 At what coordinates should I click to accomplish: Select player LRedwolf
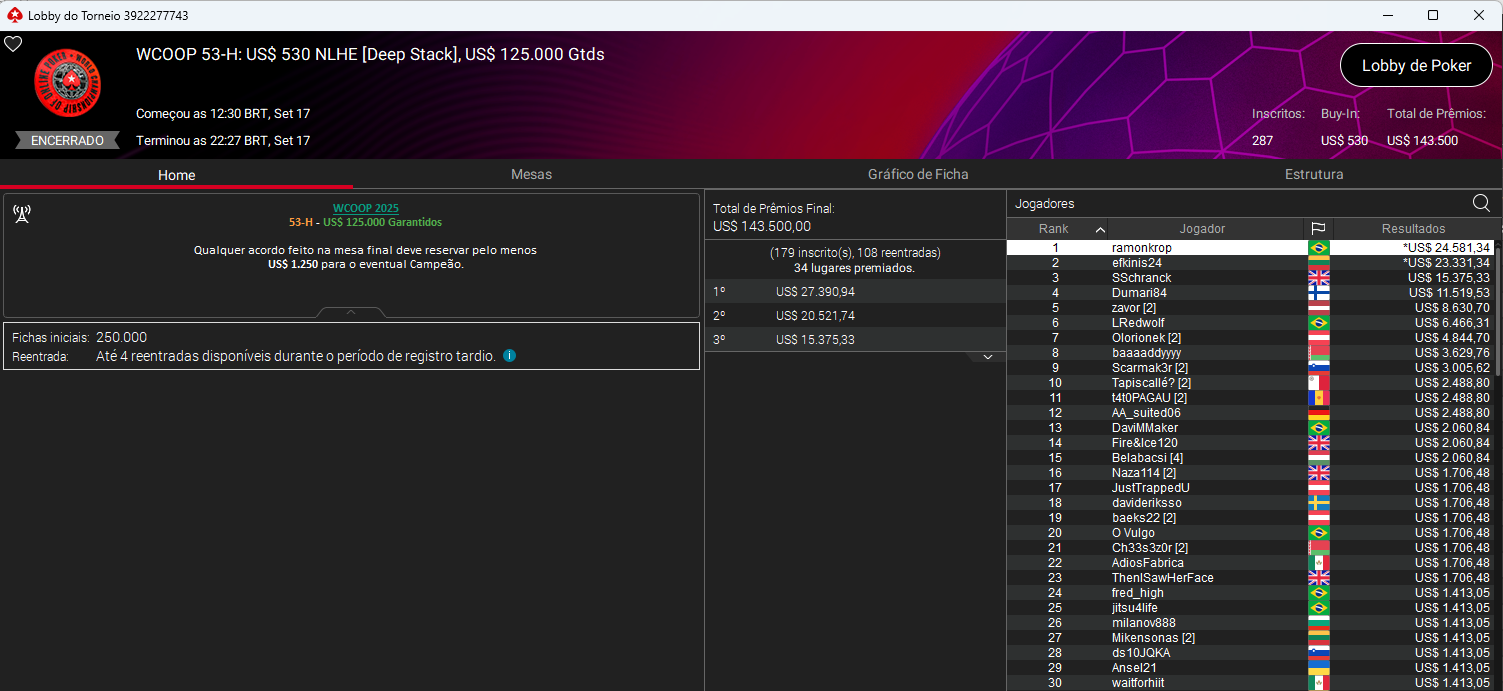point(1138,322)
